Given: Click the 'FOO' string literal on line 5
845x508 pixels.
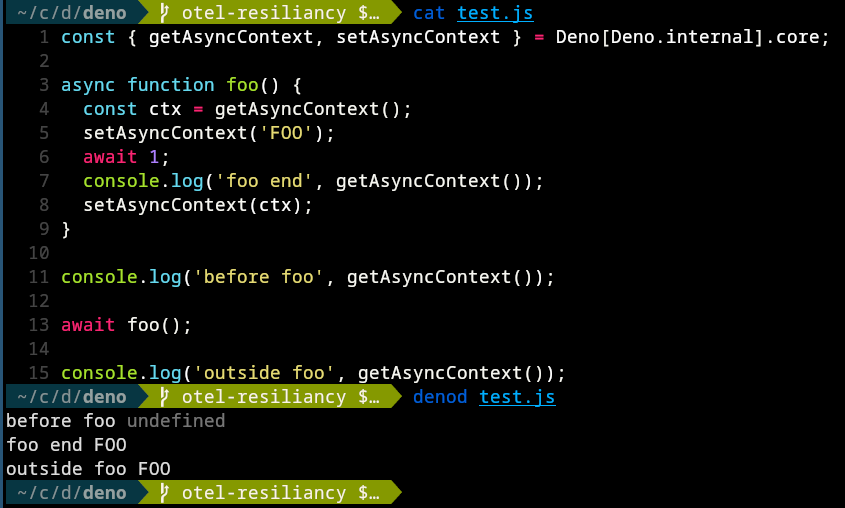Looking at the screenshot, I should tap(297, 133).
